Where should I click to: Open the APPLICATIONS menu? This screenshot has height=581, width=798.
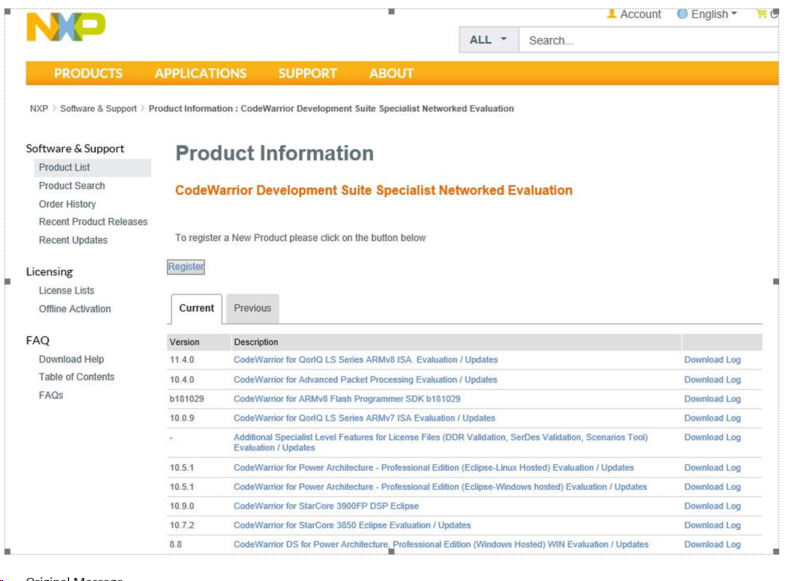click(200, 73)
